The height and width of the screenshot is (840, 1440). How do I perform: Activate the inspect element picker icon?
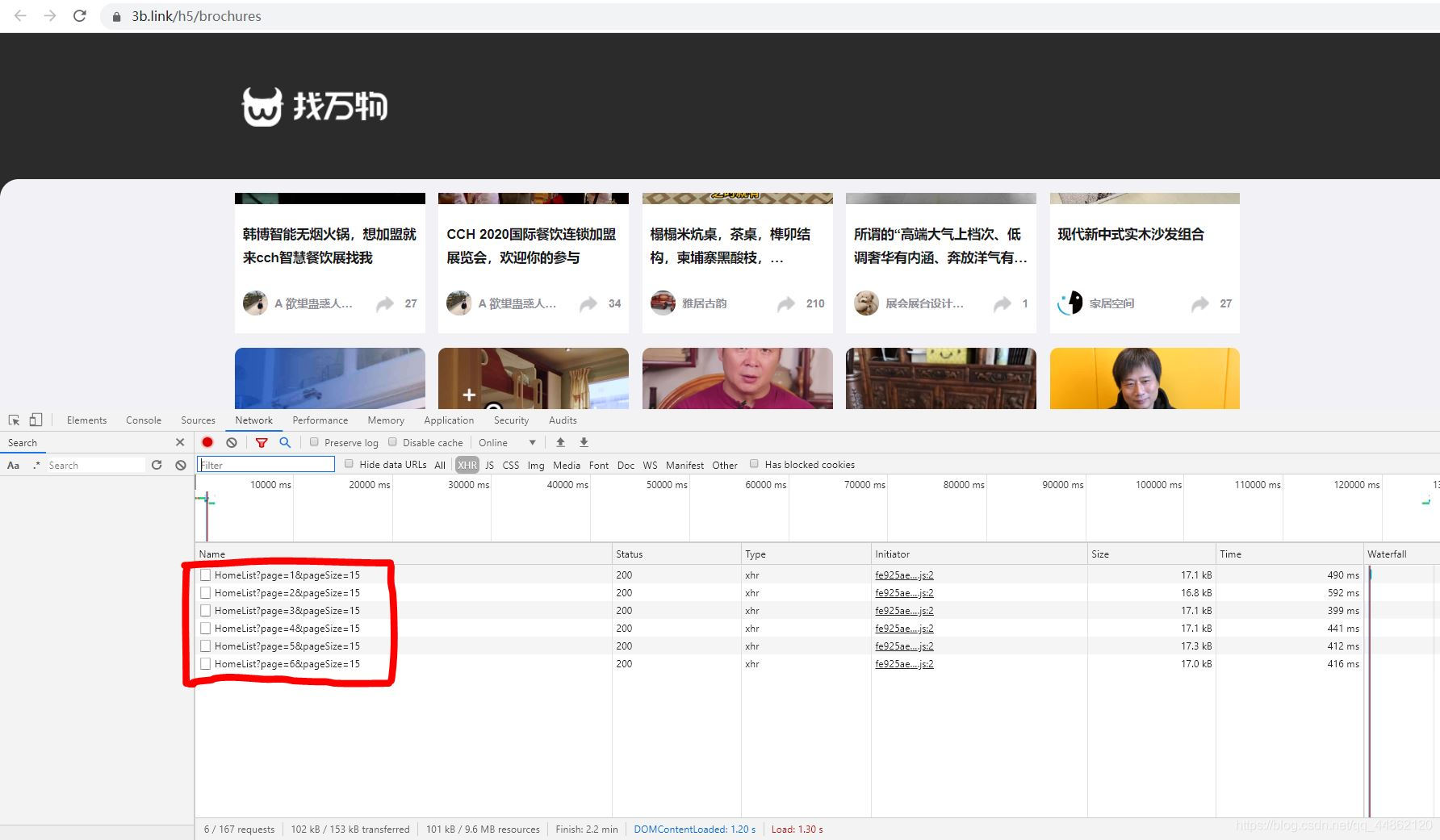pos(14,420)
